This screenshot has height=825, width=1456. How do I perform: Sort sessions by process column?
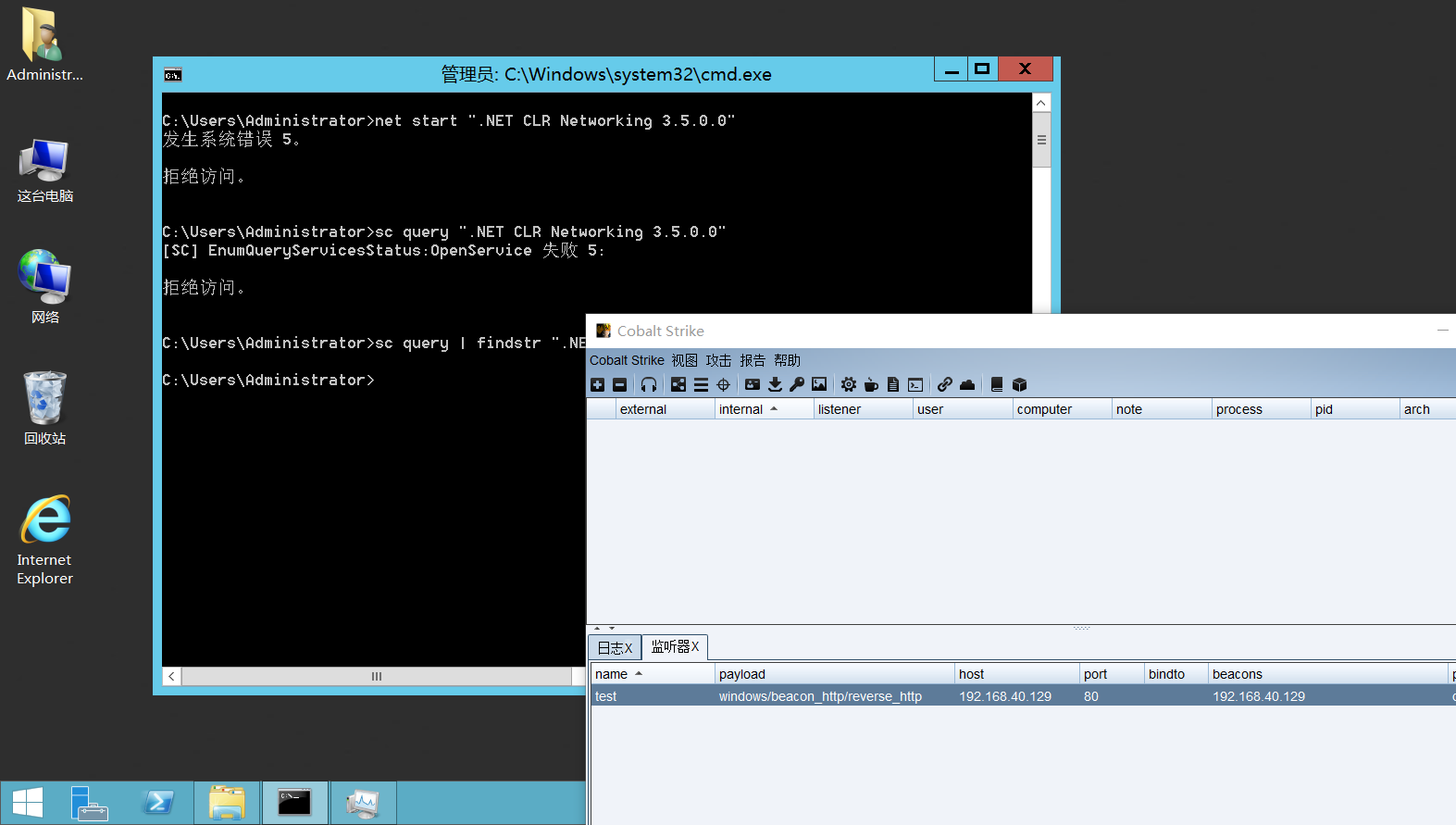pos(1262,409)
